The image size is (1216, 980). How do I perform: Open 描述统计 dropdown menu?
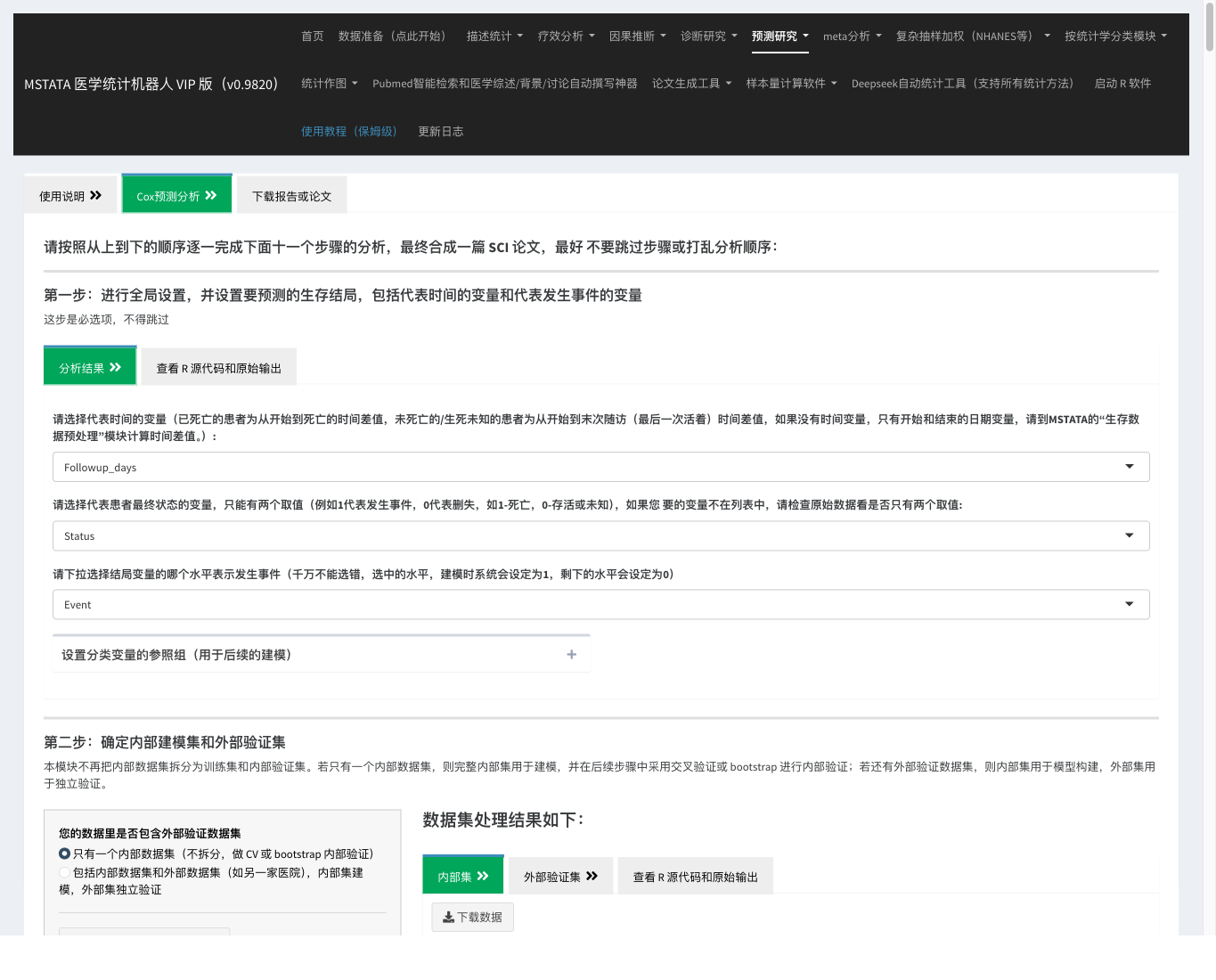(x=494, y=36)
